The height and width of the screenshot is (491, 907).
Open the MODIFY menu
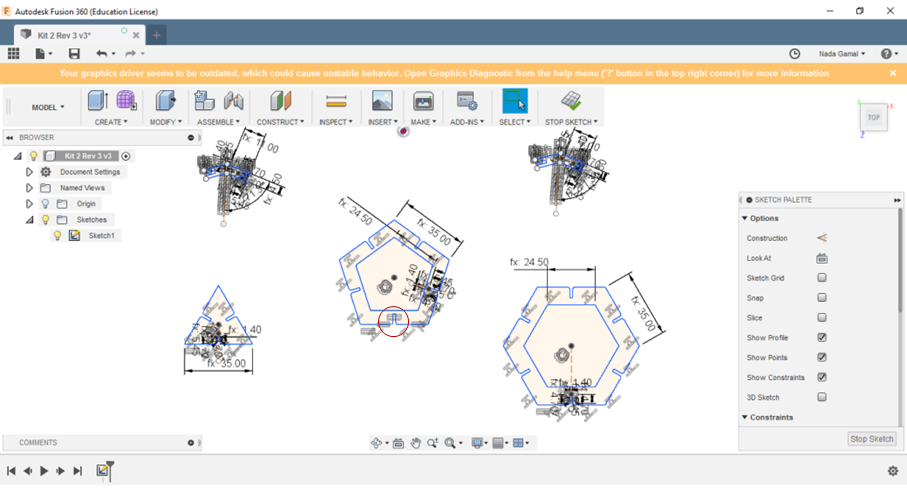[x=165, y=122]
